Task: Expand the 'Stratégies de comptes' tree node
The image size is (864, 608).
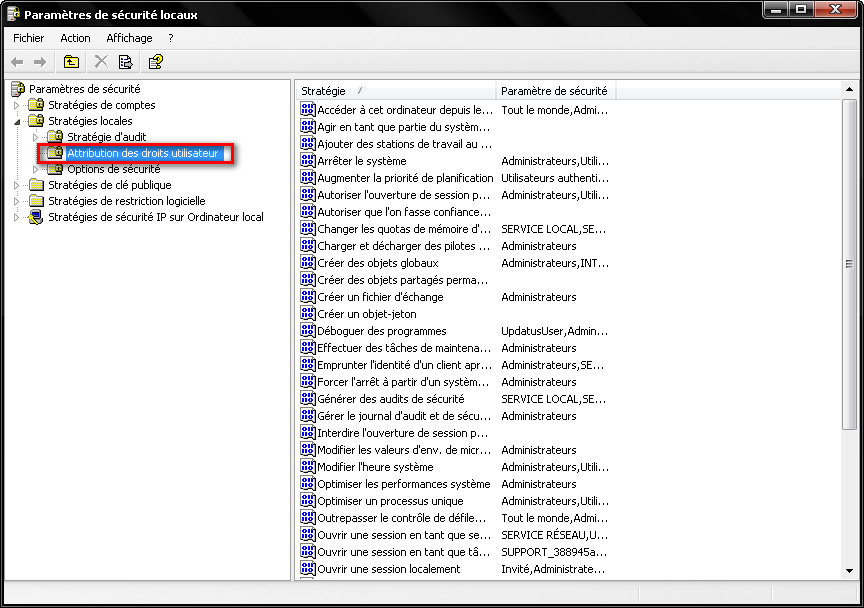Action: pyautogui.click(x=16, y=105)
